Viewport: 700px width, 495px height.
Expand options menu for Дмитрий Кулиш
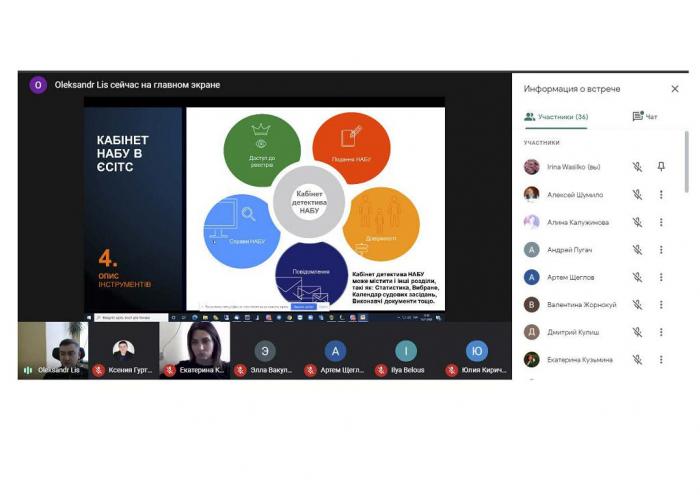(661, 332)
